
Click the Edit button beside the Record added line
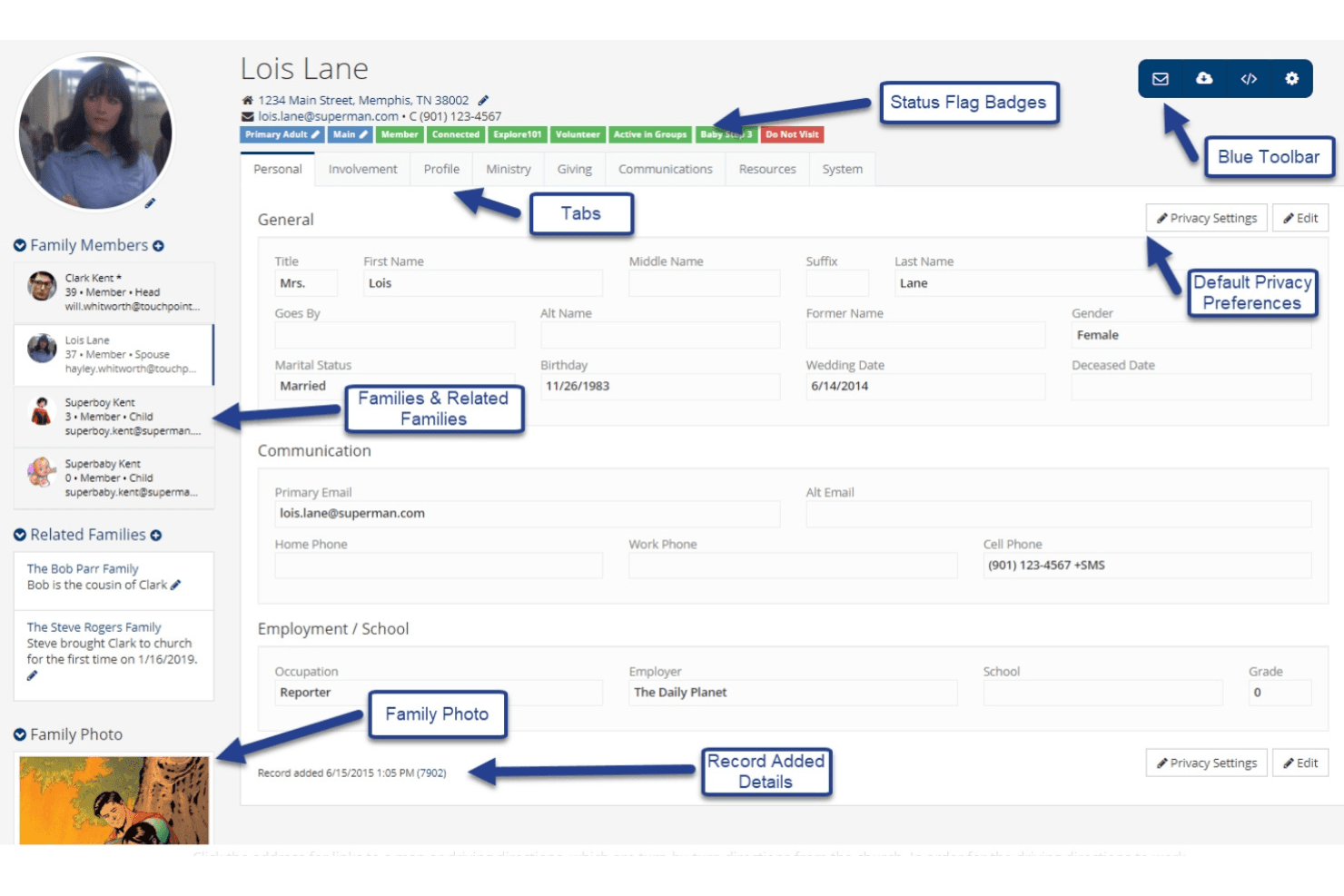tap(1300, 763)
